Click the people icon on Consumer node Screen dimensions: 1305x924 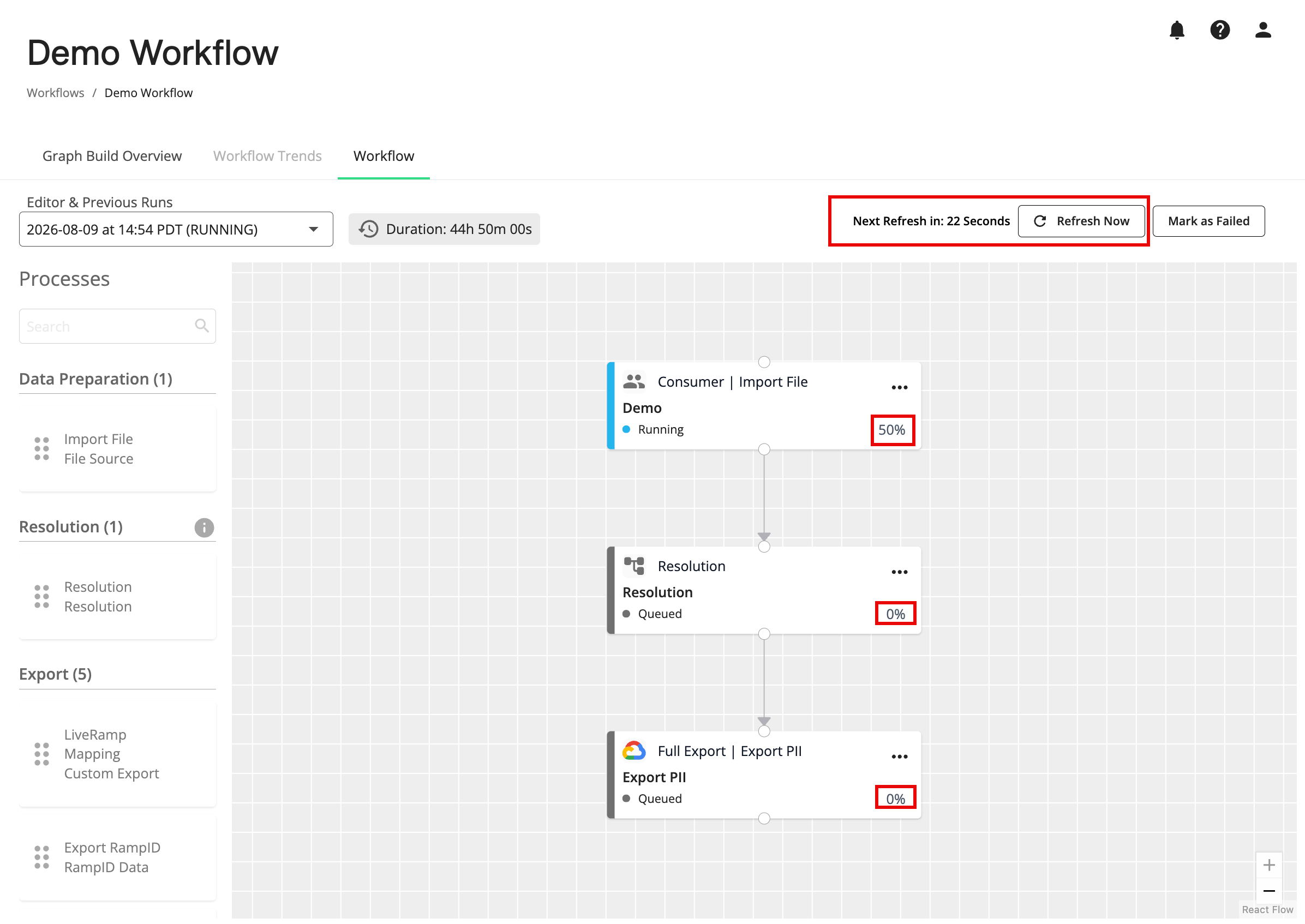[x=633, y=381]
